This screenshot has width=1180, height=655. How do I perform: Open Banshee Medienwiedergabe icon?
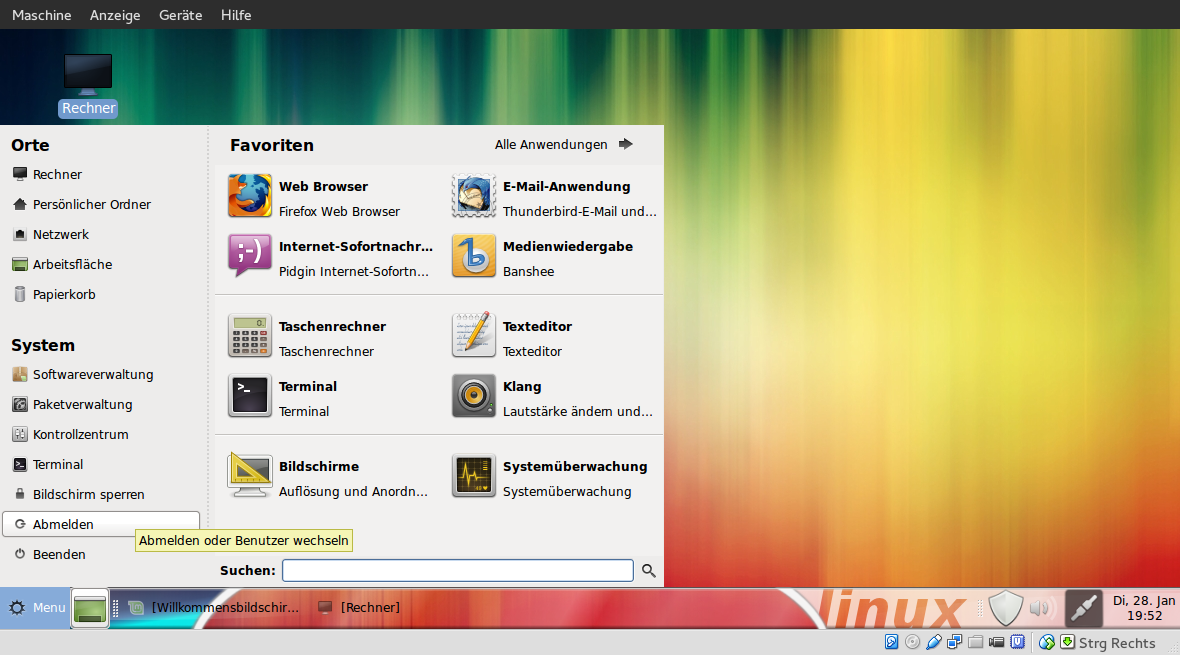474,256
